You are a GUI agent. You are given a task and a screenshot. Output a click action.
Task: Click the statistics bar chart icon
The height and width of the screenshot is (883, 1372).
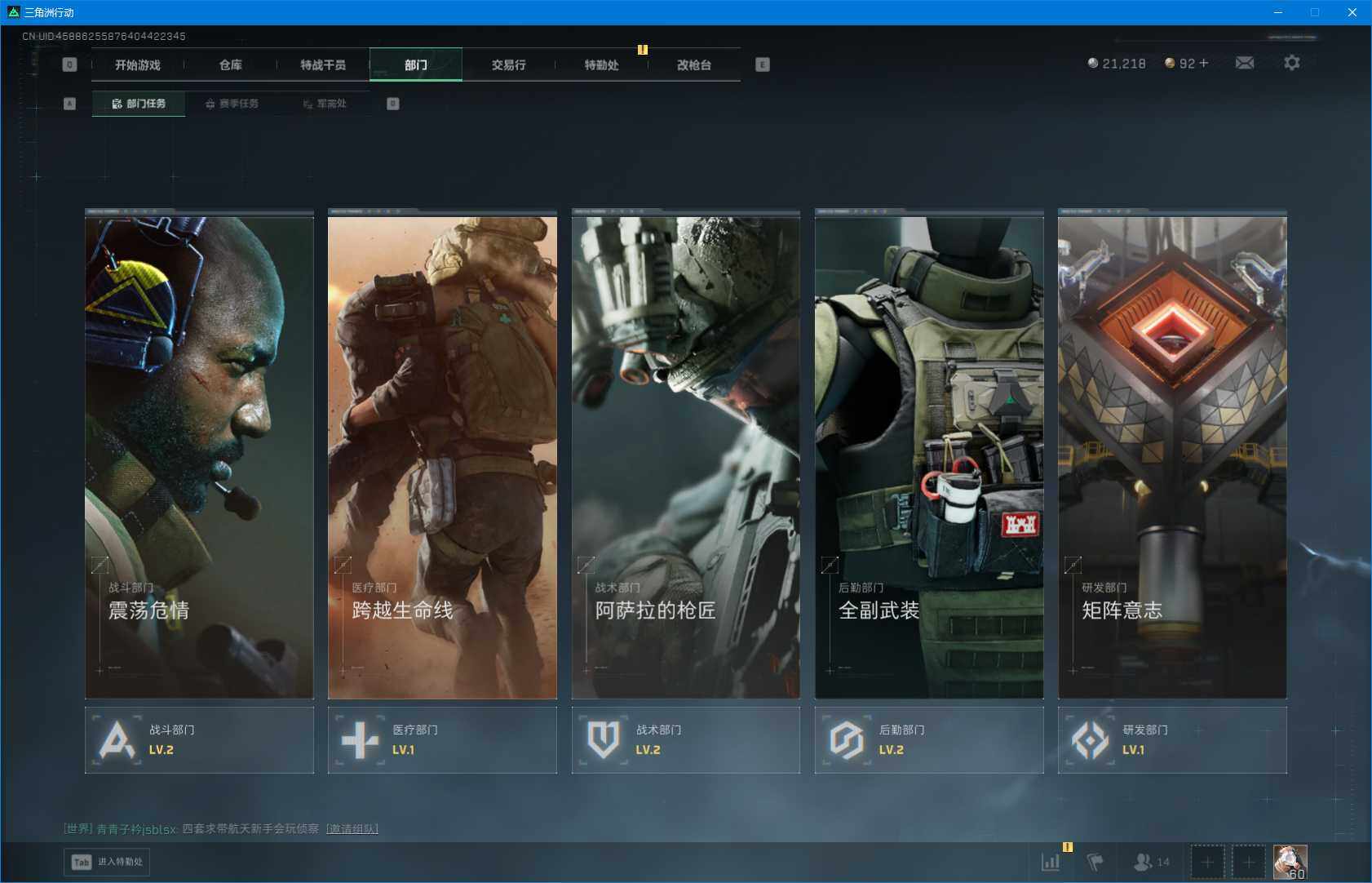coord(1051,862)
